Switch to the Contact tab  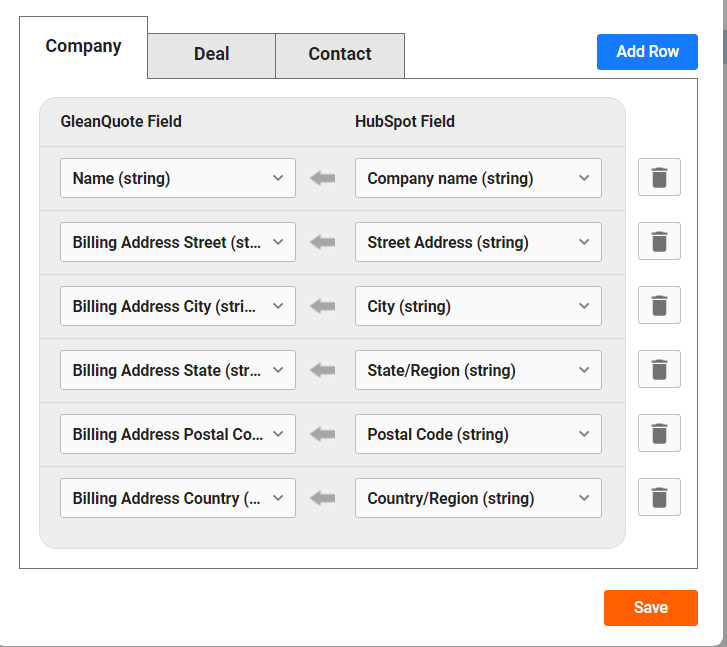tap(340, 54)
